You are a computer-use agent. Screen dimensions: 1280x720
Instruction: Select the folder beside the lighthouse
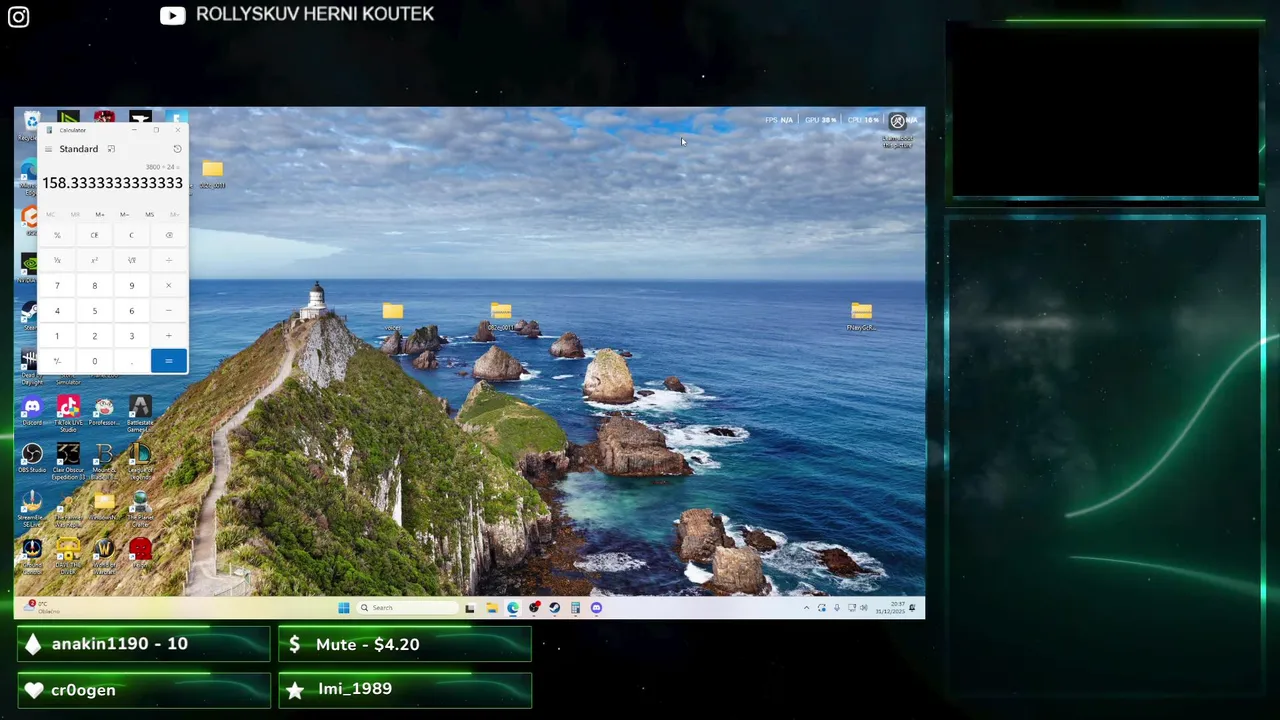(x=392, y=317)
